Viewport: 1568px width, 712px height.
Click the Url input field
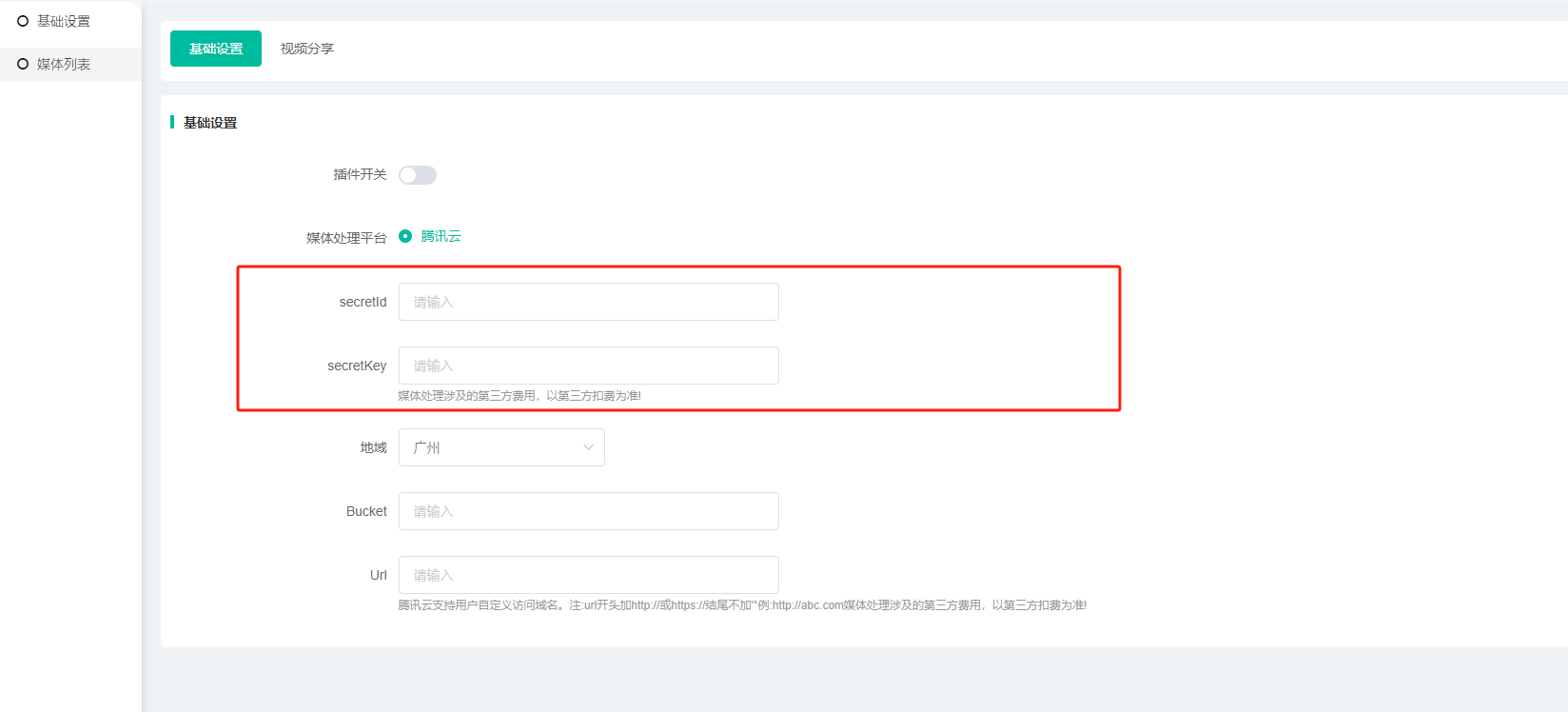[589, 575]
